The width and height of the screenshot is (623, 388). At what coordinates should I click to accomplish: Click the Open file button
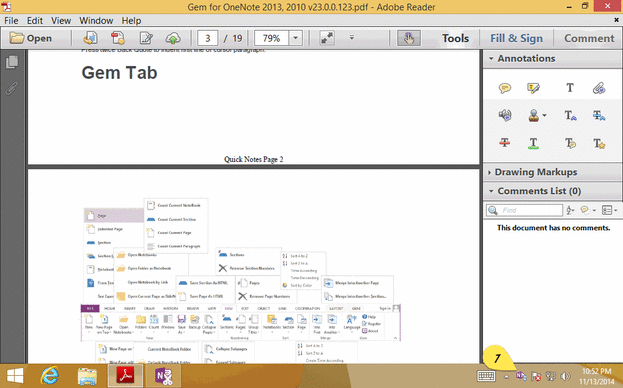point(31,38)
